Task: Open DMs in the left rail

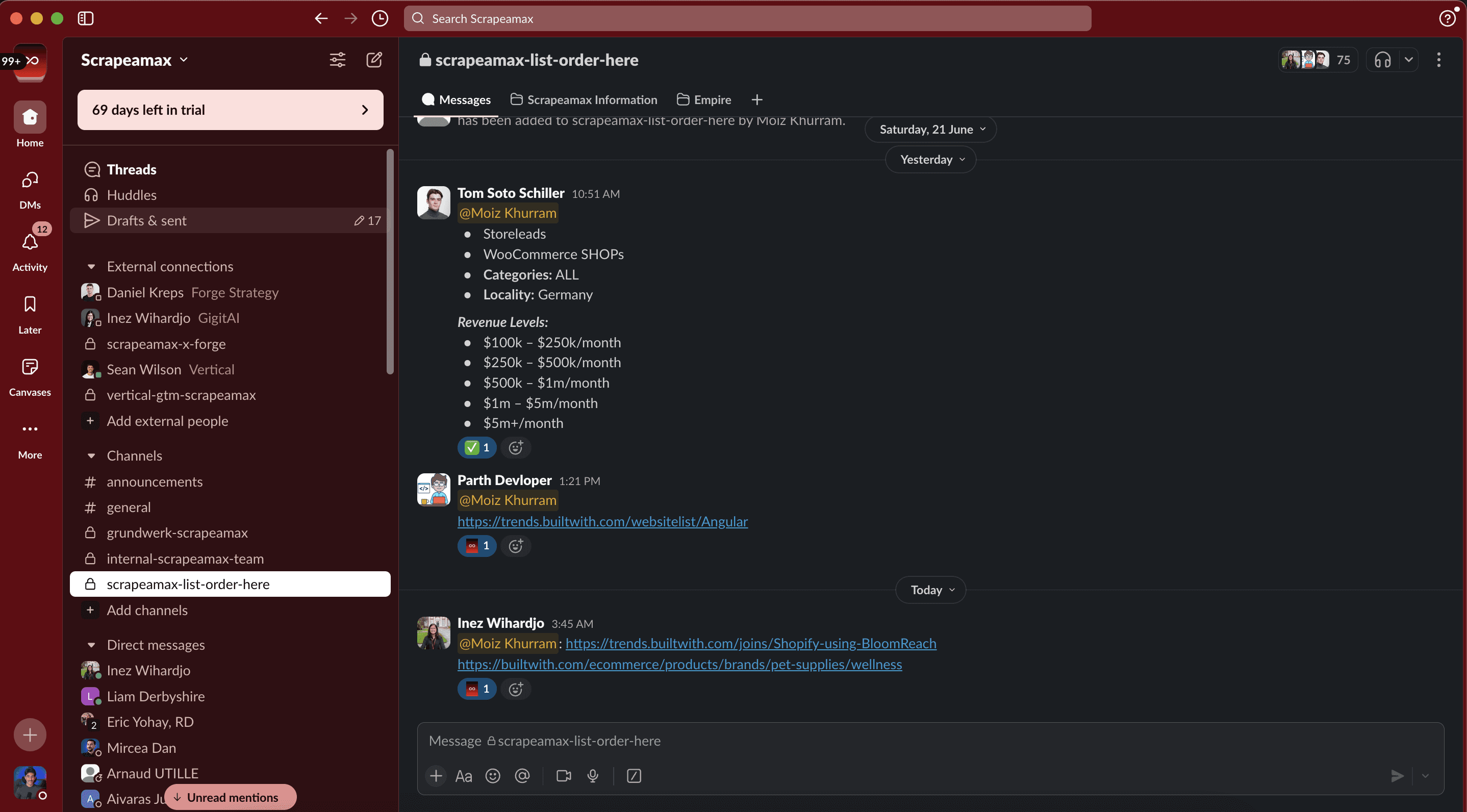Action: (30, 190)
